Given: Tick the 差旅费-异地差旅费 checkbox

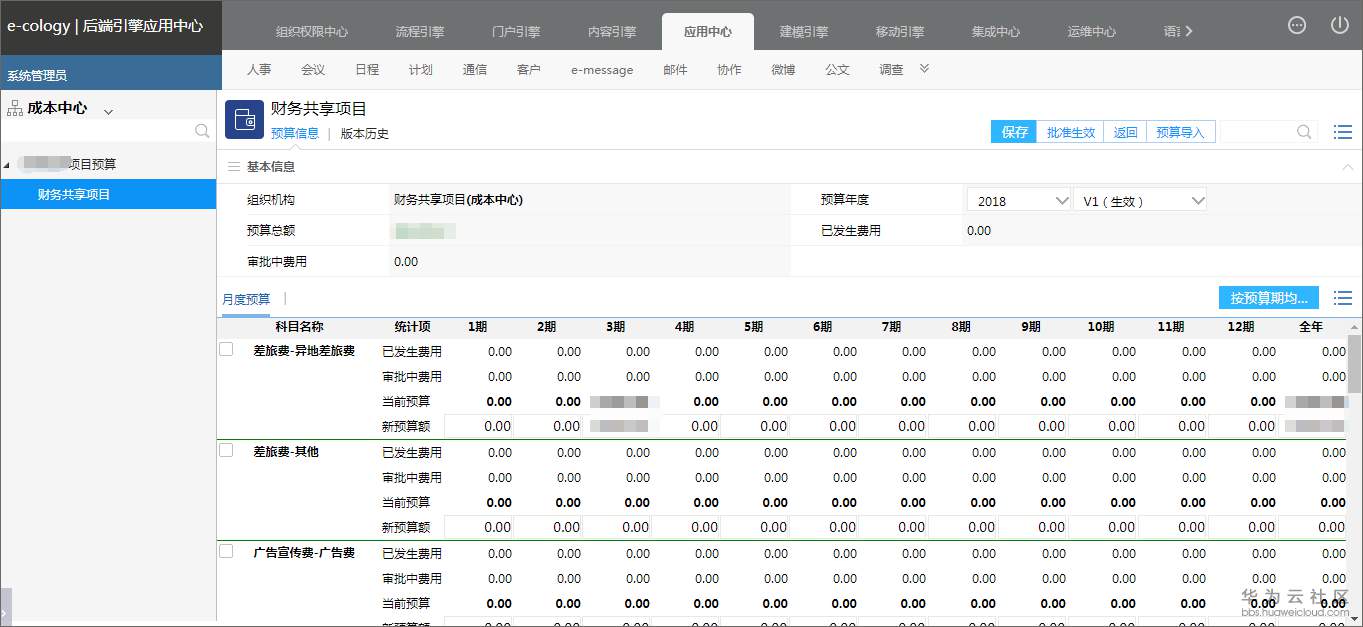Looking at the screenshot, I should click(x=226, y=349).
